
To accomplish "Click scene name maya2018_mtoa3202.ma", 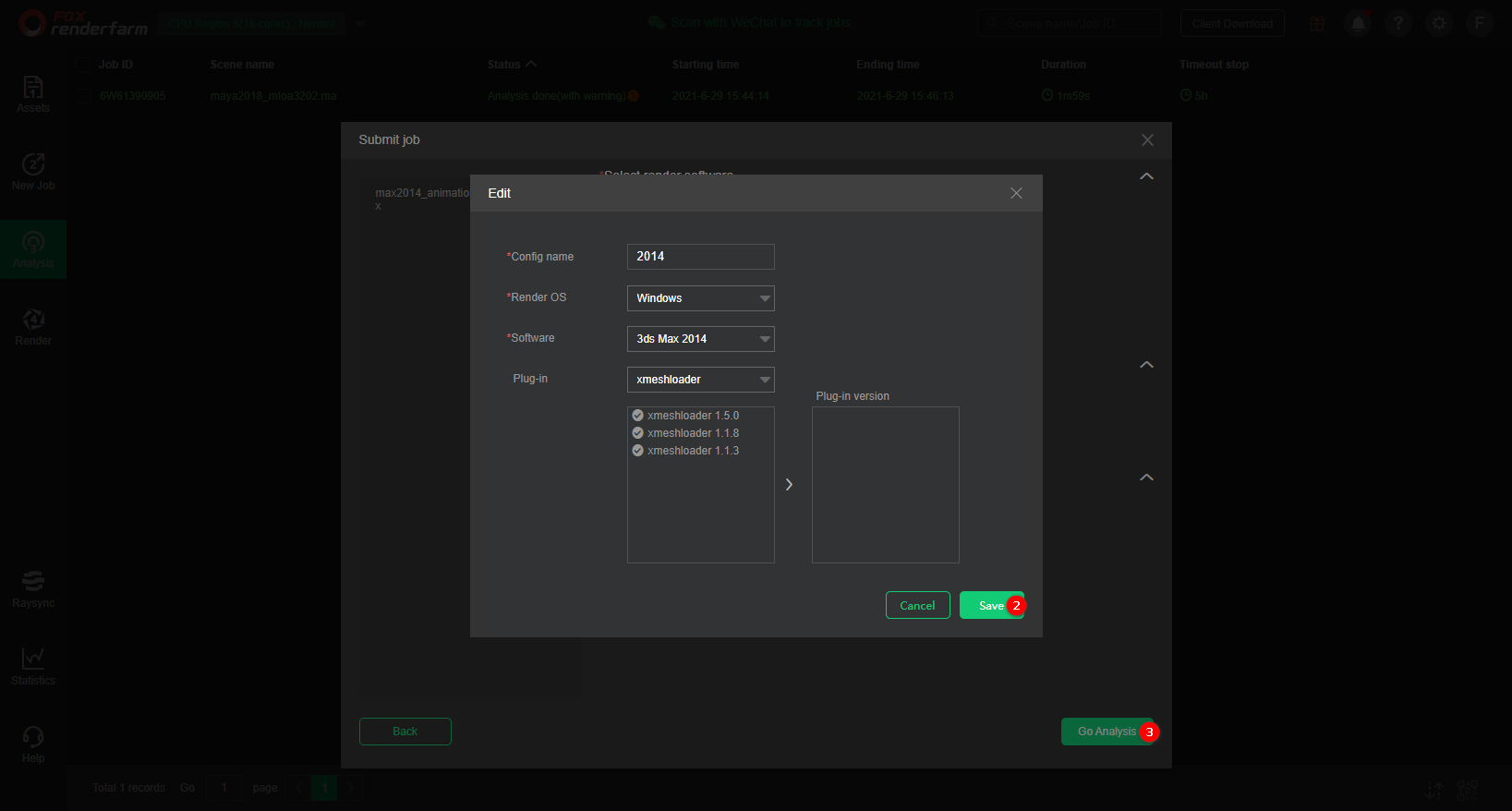I will [x=273, y=96].
